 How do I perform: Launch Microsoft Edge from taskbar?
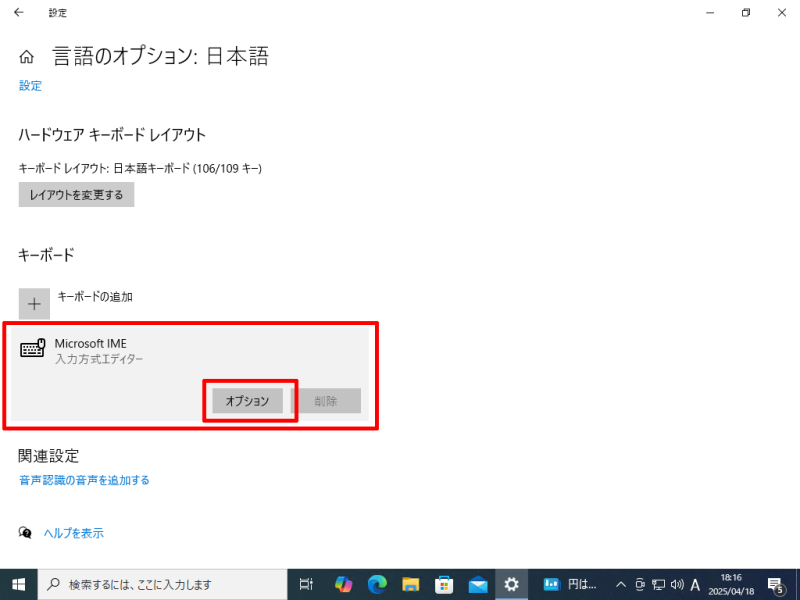(x=377, y=585)
